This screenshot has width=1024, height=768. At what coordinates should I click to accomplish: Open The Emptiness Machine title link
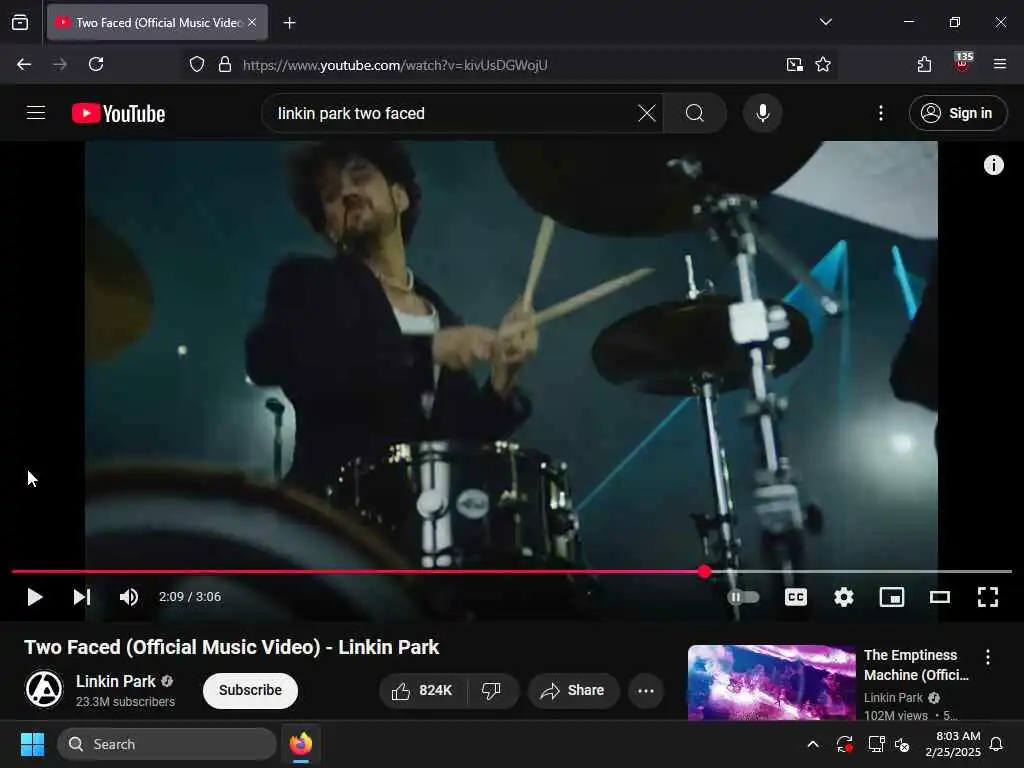tap(916, 665)
